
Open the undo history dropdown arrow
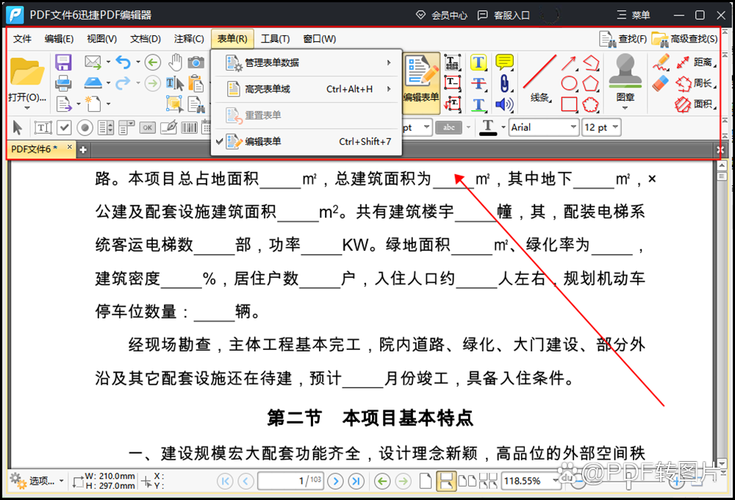pos(138,62)
